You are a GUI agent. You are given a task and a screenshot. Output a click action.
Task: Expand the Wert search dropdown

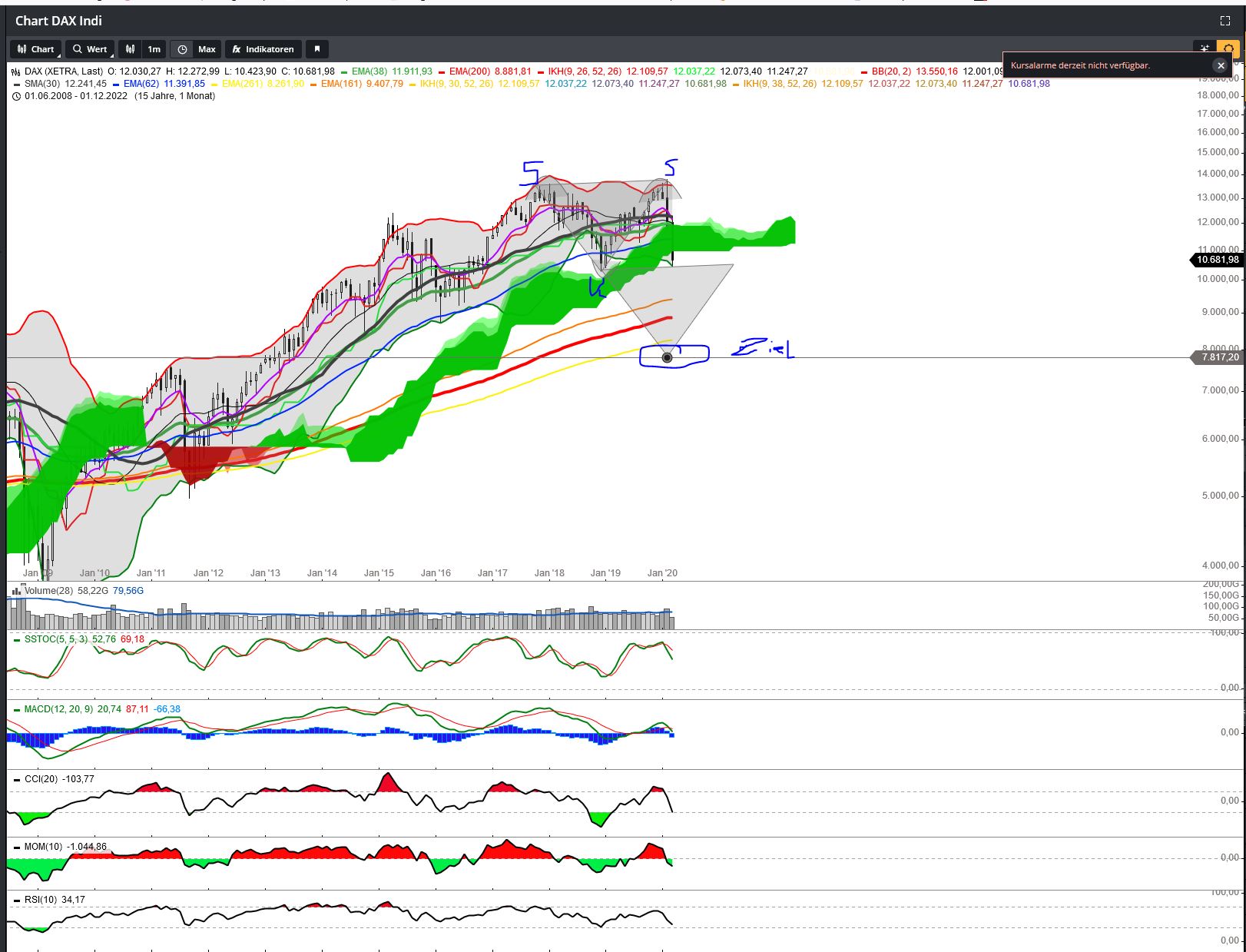(x=111, y=55)
